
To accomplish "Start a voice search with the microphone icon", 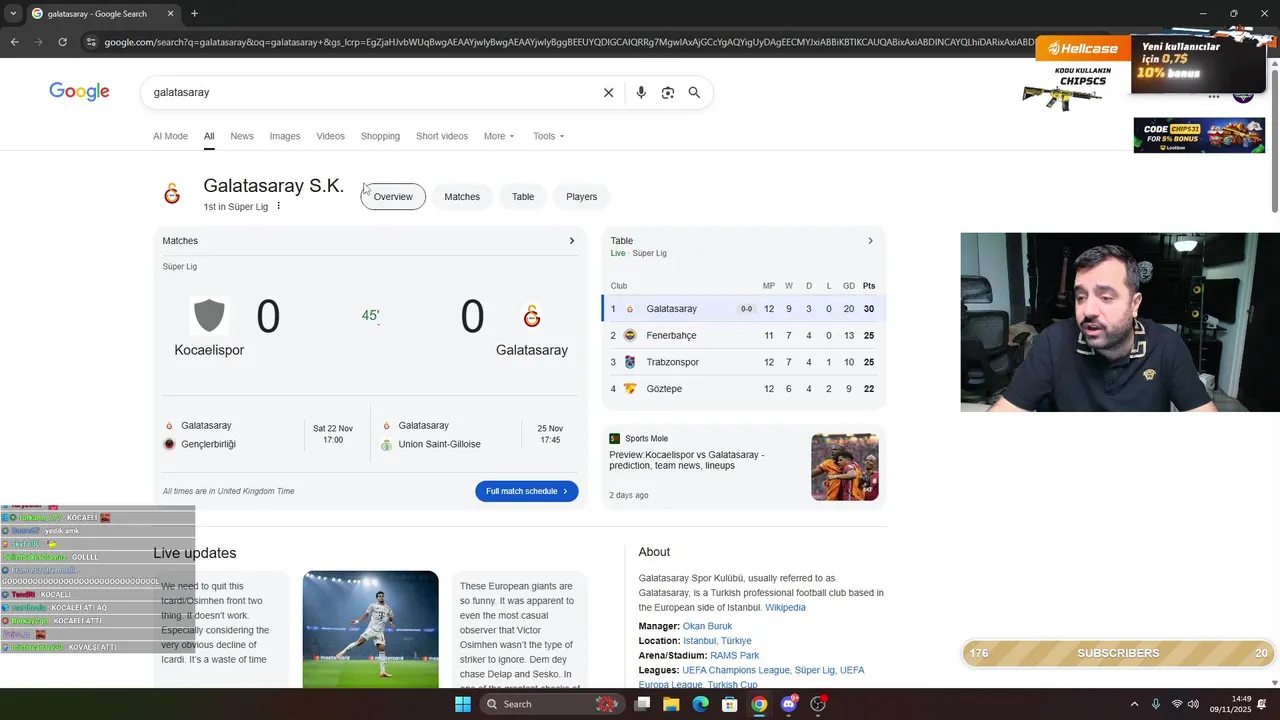I will tap(641, 92).
